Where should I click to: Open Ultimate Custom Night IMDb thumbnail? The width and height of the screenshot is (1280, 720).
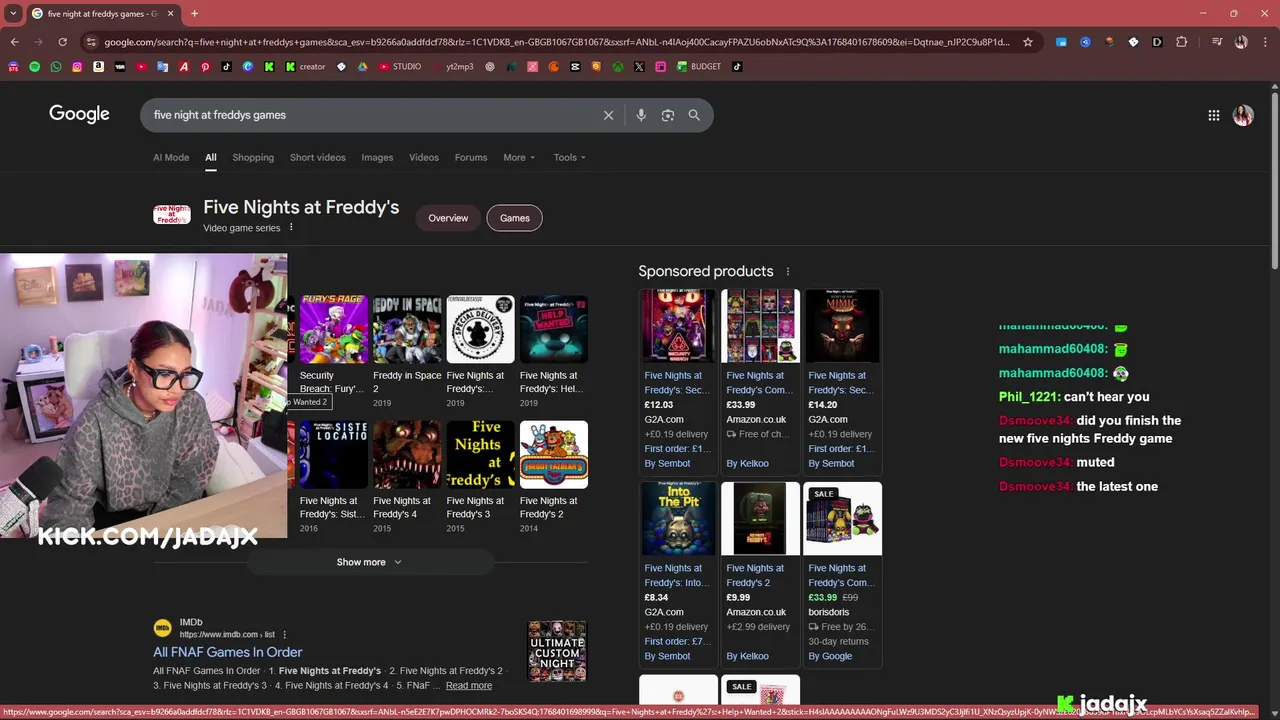[557, 651]
